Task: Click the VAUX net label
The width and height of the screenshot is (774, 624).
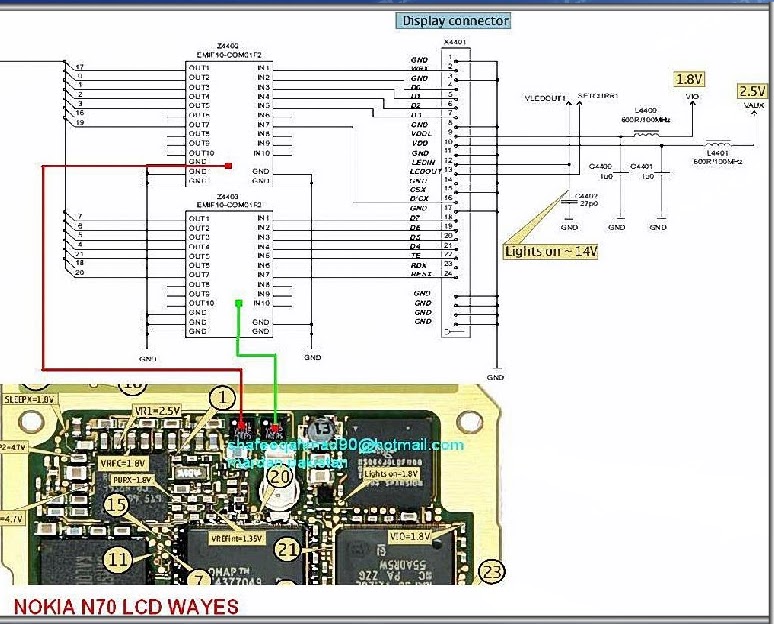Action: (x=754, y=105)
